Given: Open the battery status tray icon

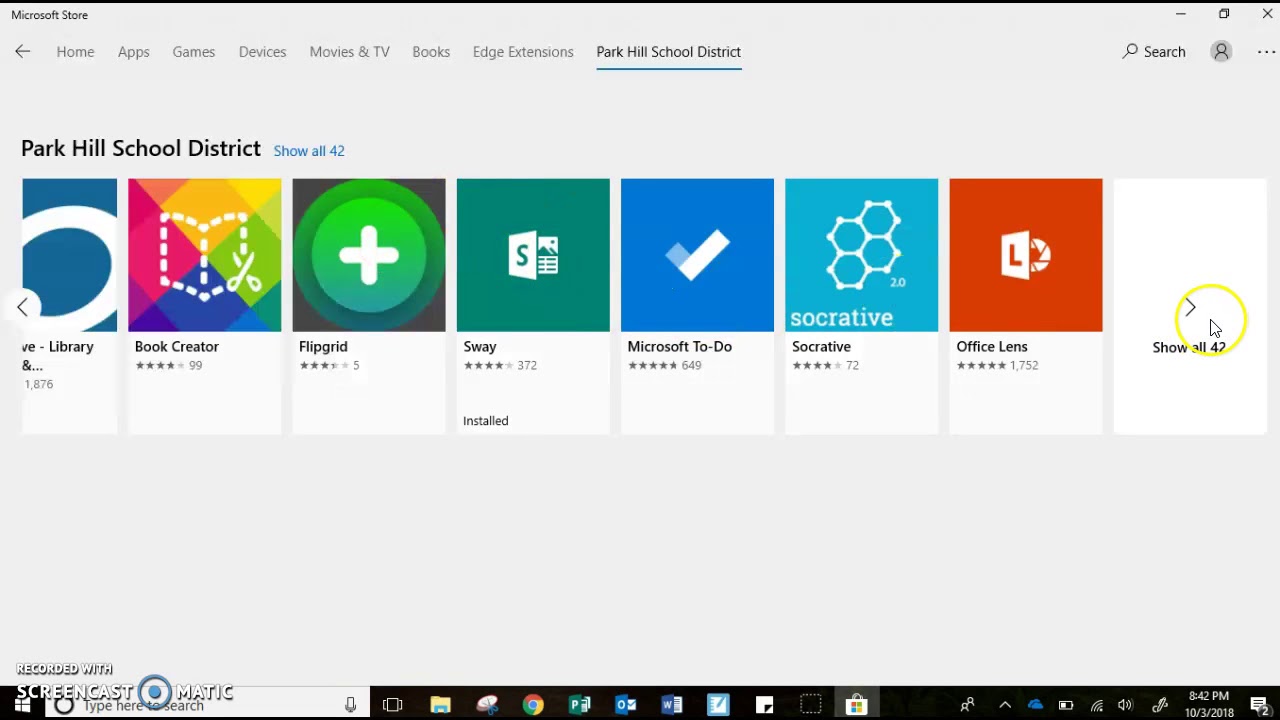Looking at the screenshot, I should pyautogui.click(x=1066, y=705).
